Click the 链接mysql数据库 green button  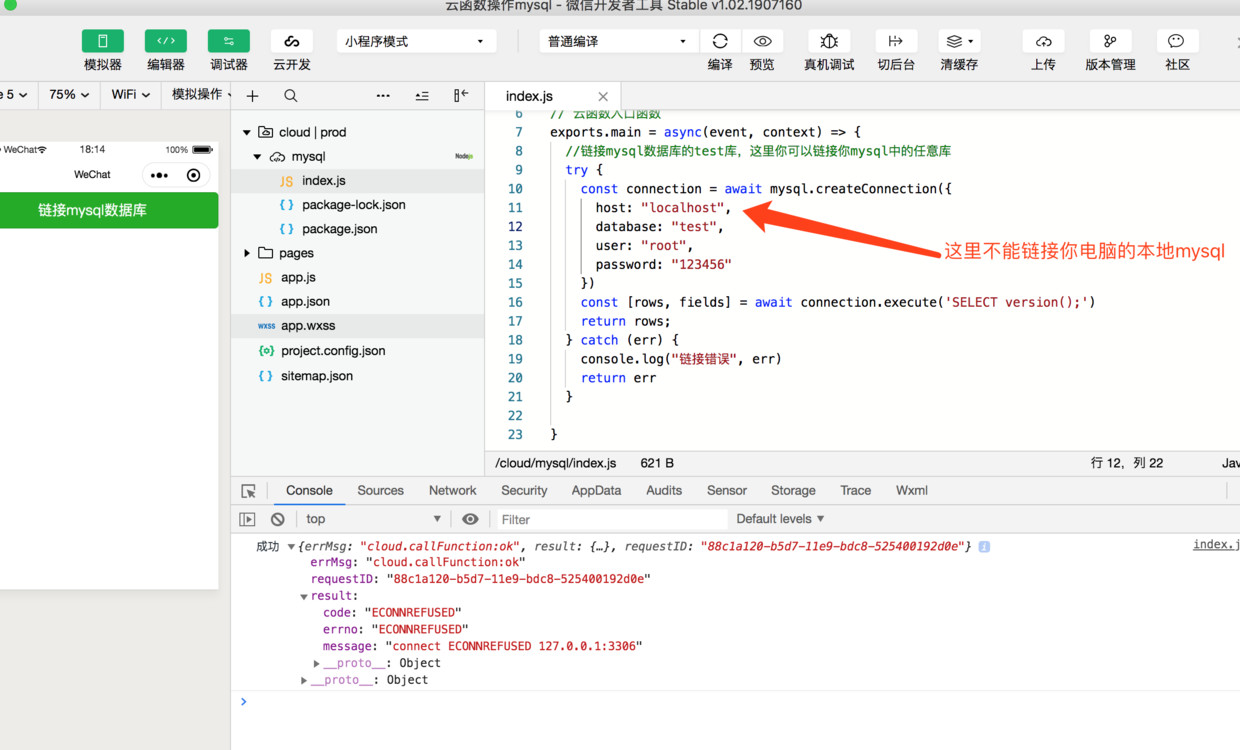pos(108,210)
